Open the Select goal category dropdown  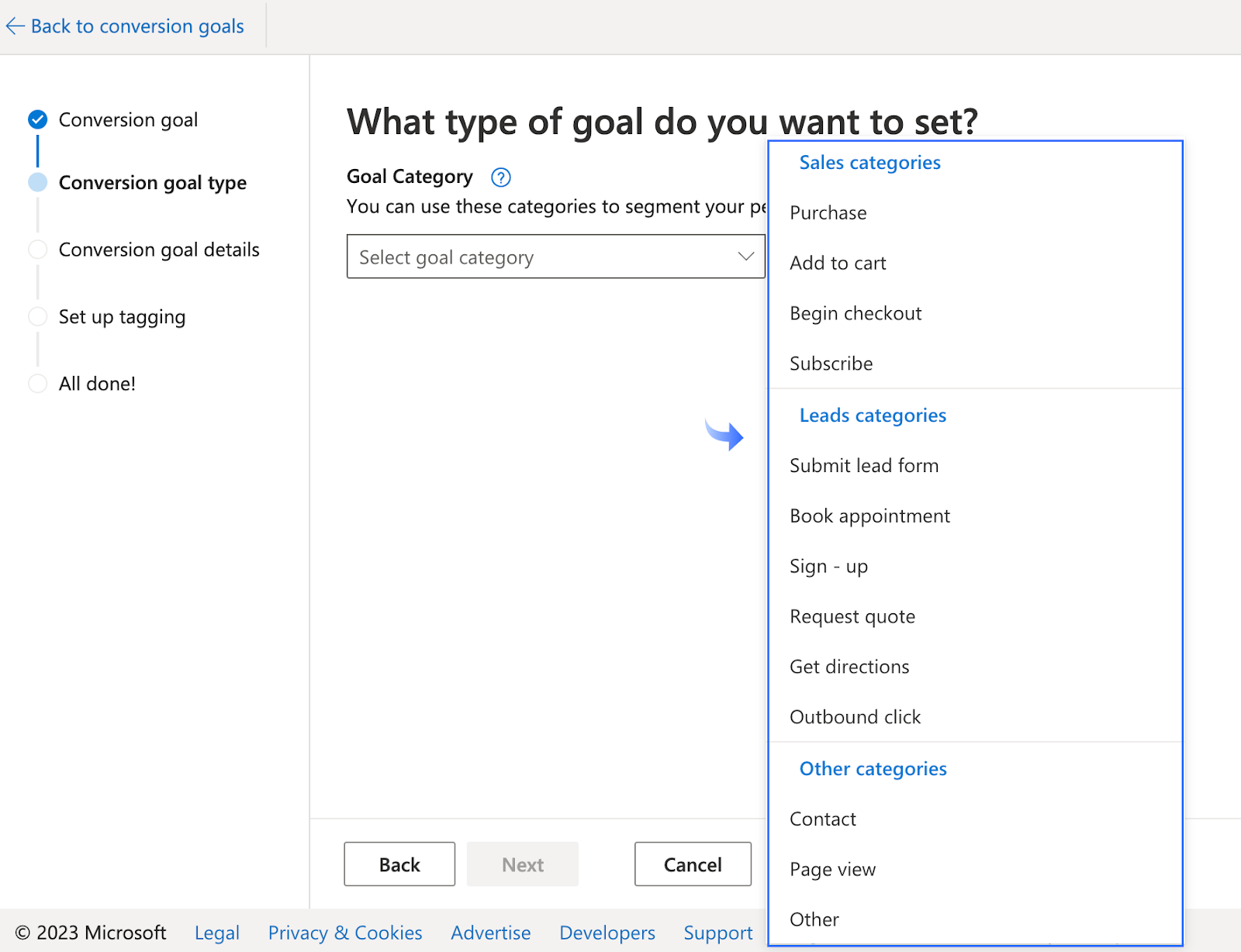543,257
